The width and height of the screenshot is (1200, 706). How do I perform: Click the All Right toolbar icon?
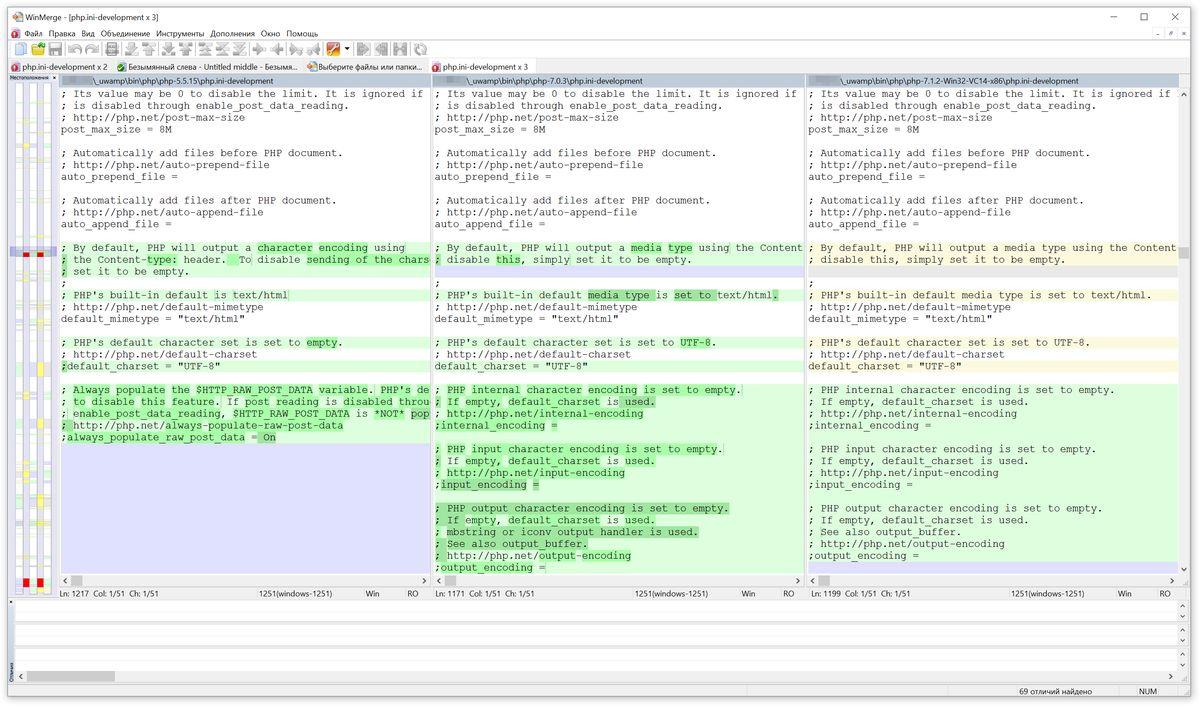tap(363, 49)
